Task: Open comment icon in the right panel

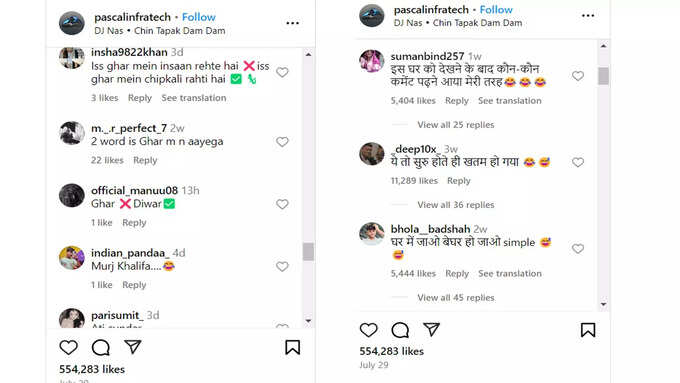Action: [400, 330]
